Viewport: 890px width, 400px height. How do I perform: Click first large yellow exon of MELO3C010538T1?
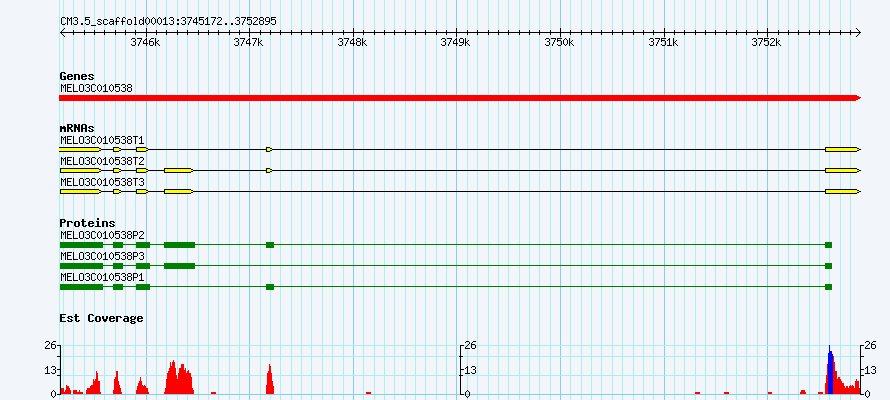point(81,149)
